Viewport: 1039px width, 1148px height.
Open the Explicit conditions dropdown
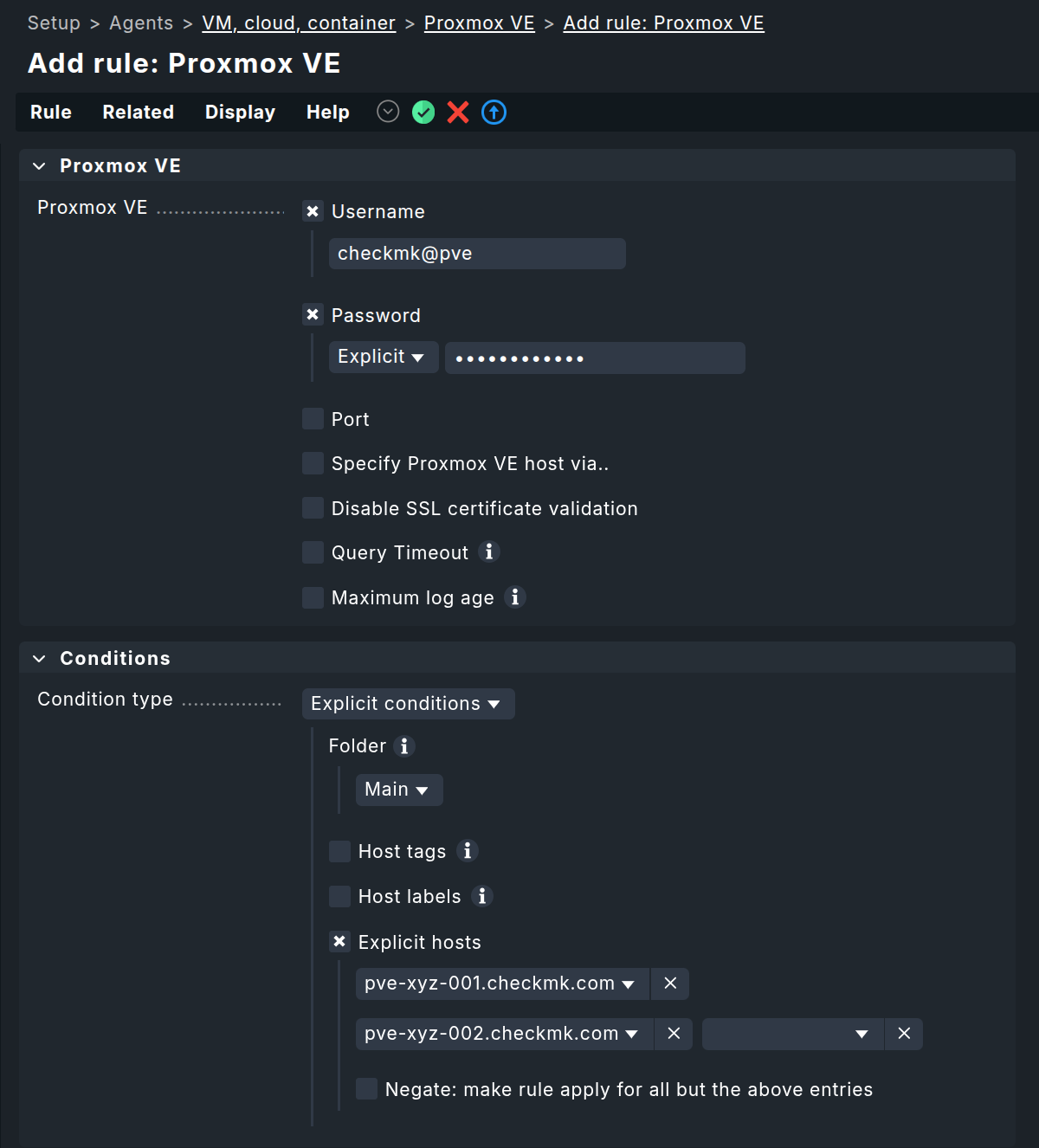click(408, 703)
